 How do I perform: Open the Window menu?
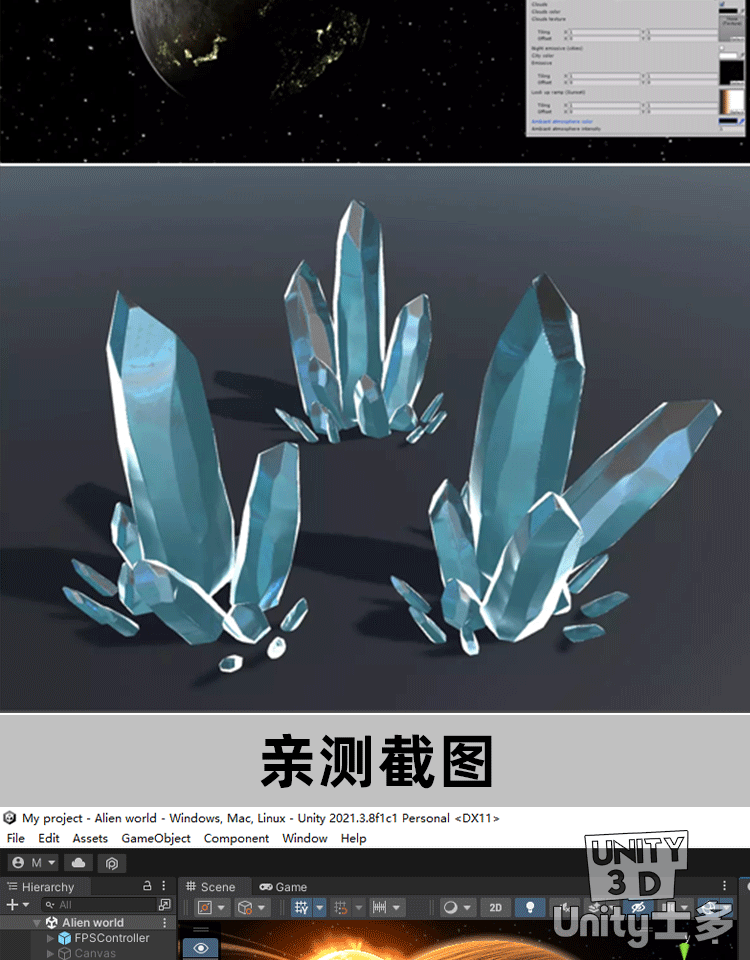coord(304,838)
